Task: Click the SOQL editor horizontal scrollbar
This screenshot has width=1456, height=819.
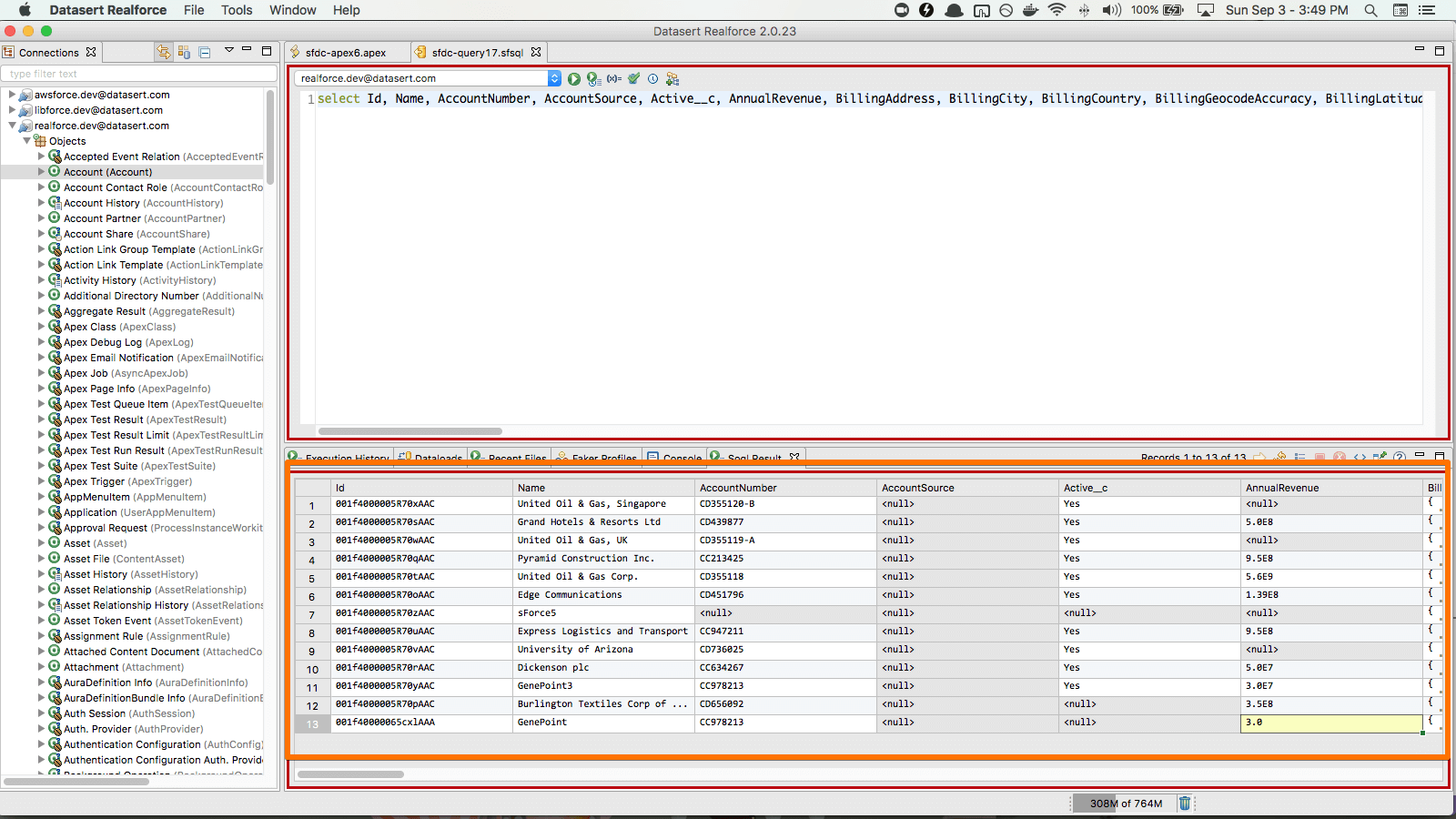Action: pos(409,431)
